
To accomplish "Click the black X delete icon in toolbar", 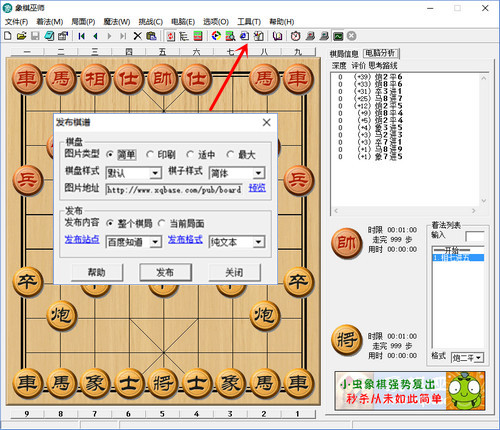I will 137,36.
